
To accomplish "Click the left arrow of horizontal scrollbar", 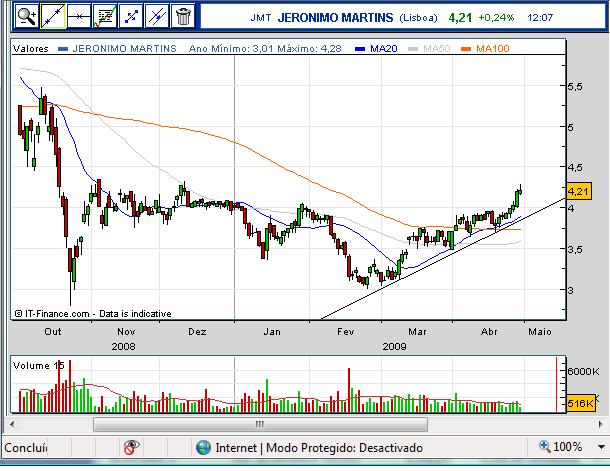I will pos(12,424).
